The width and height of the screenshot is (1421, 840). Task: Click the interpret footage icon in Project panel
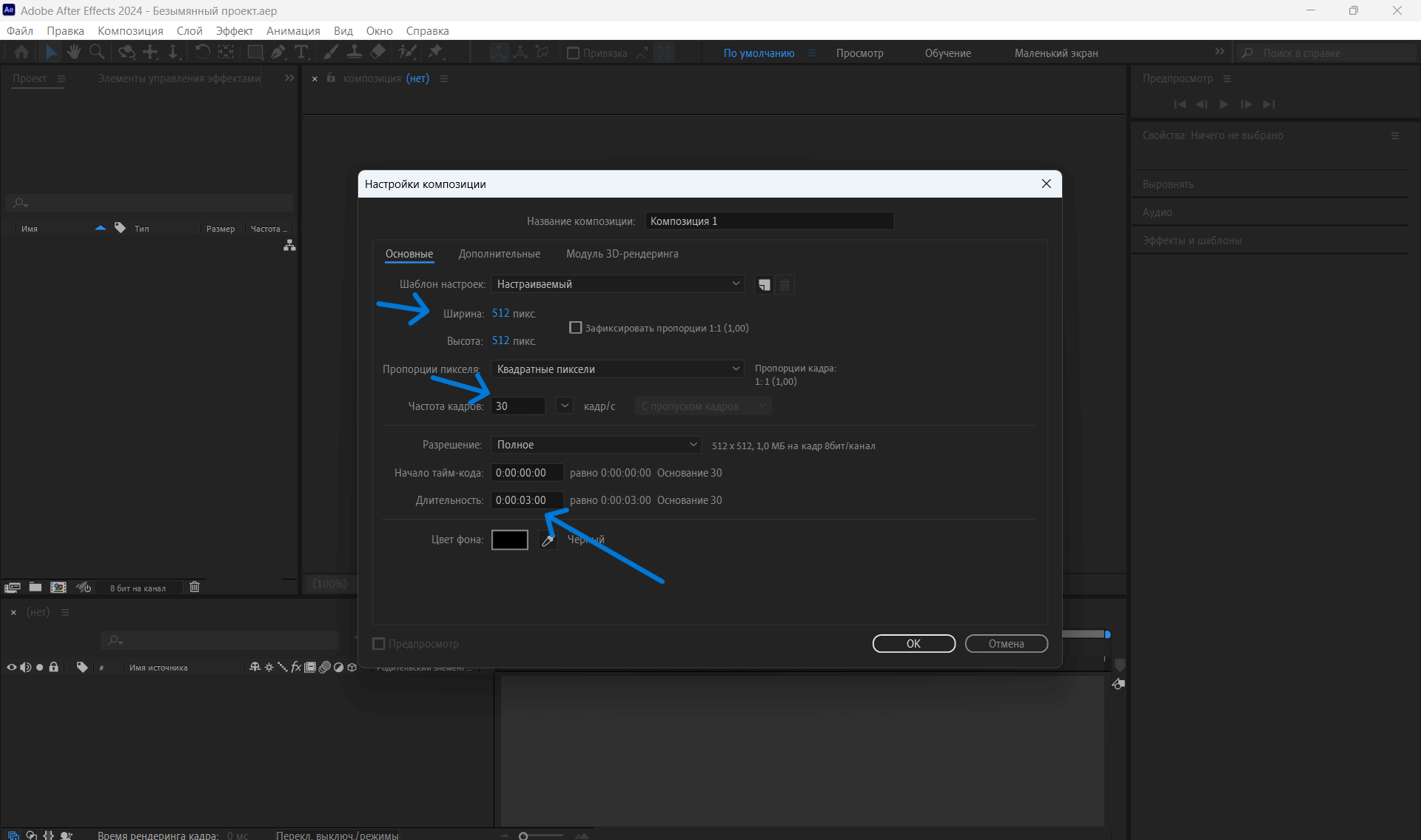[12, 588]
